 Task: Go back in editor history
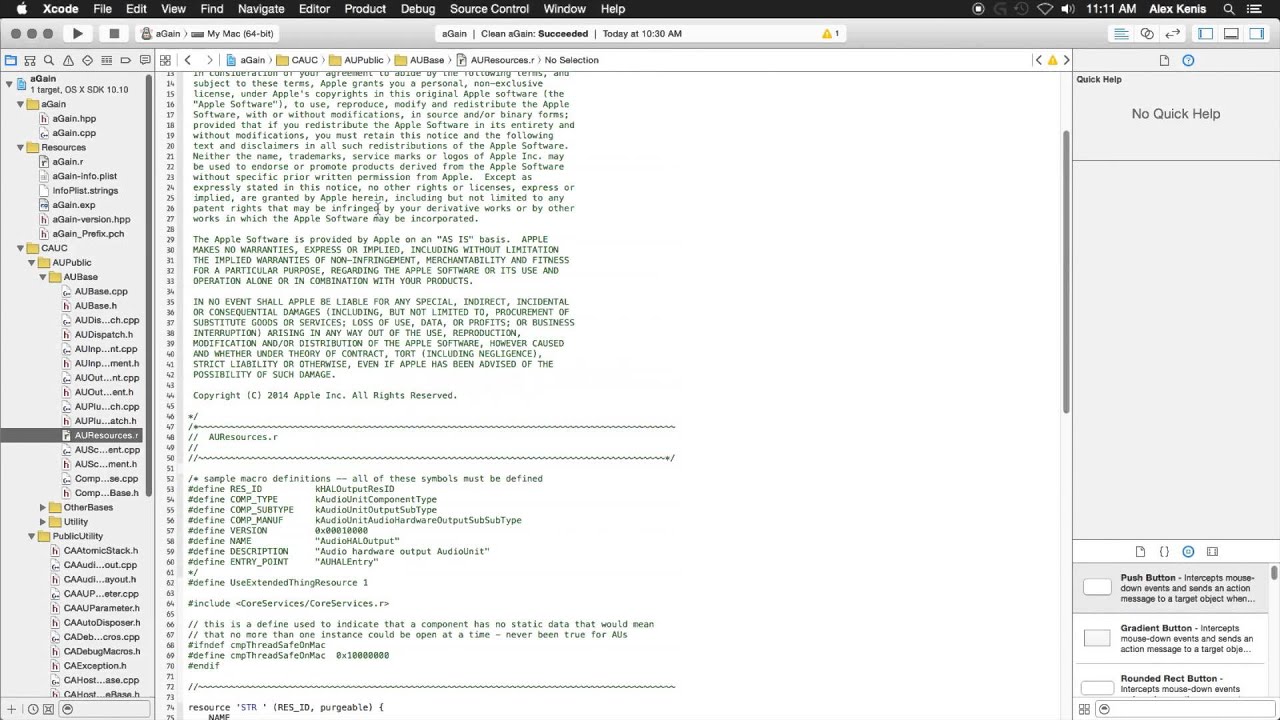(188, 60)
